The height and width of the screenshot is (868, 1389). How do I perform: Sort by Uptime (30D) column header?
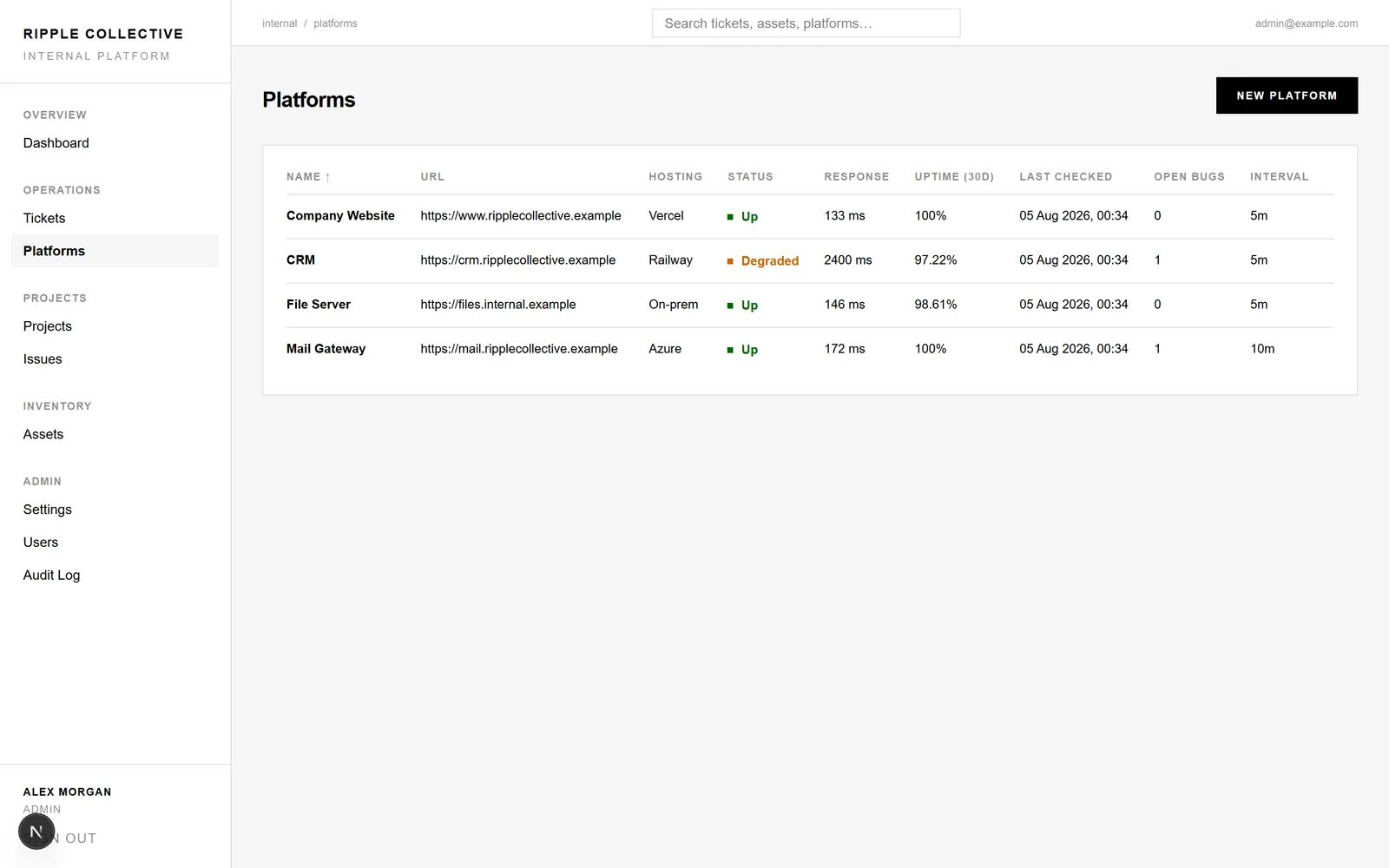[954, 176]
